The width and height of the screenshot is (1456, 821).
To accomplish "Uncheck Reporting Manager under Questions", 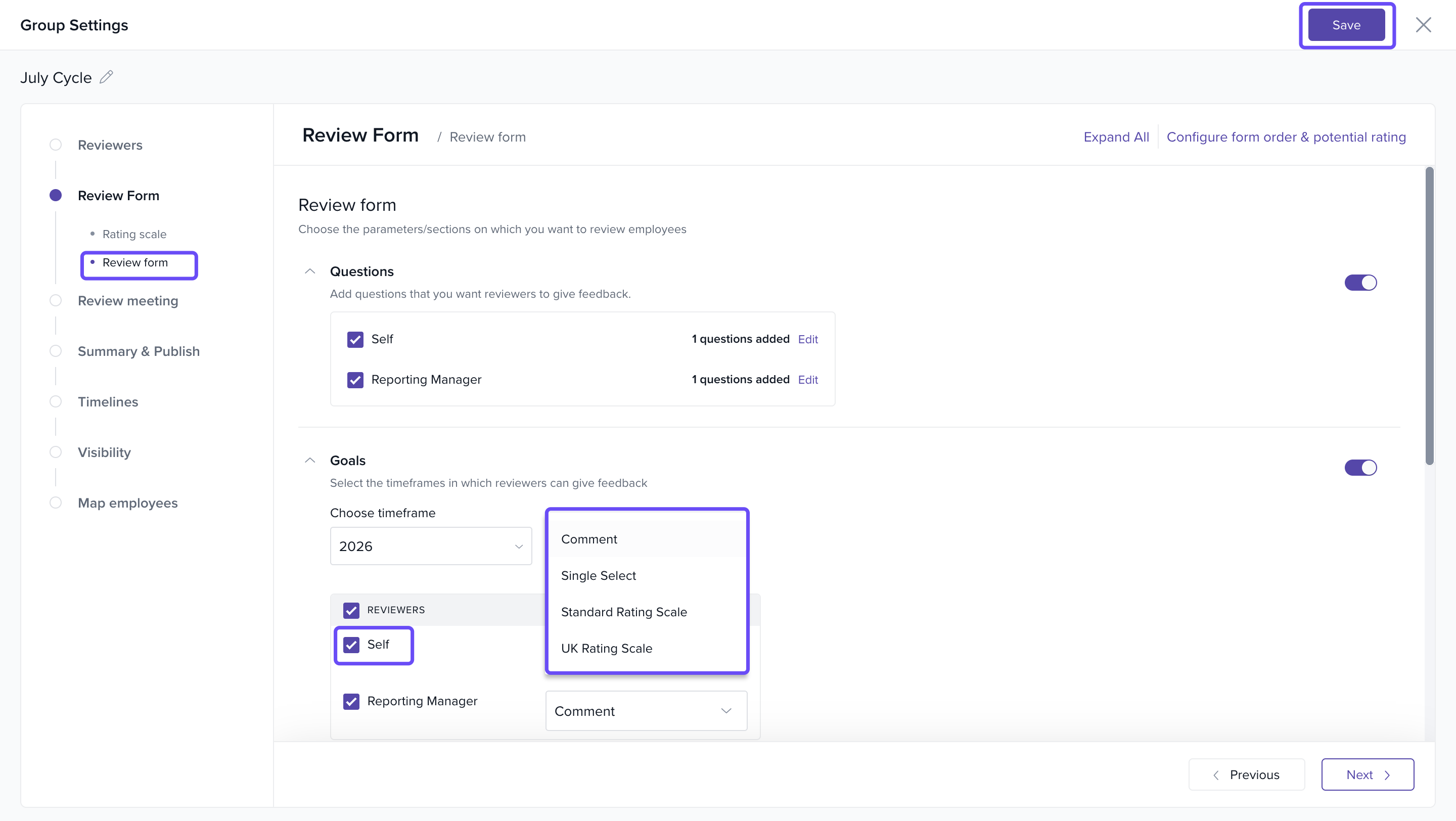I will coord(355,380).
